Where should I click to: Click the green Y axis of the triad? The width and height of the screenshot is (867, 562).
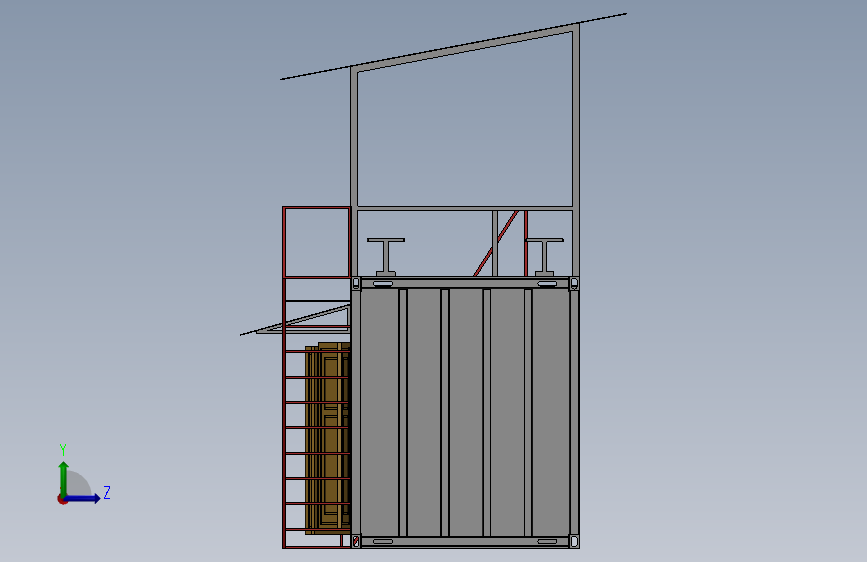[64, 478]
